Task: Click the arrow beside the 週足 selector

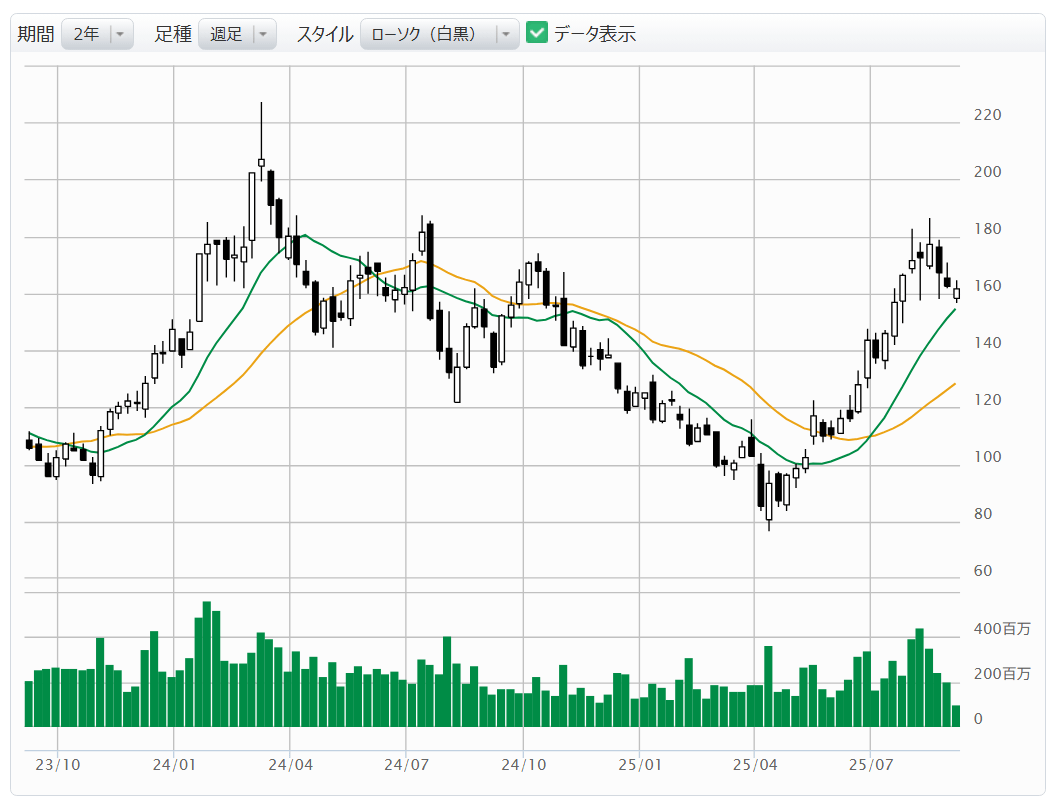Action: 263,34
